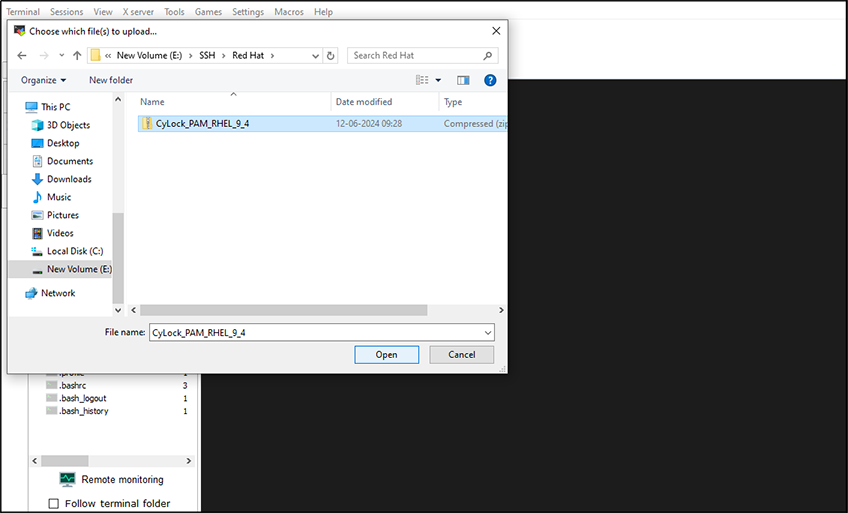Click the Help question mark icon
Screen dimensions: 848x513
pyautogui.click(x=490, y=80)
